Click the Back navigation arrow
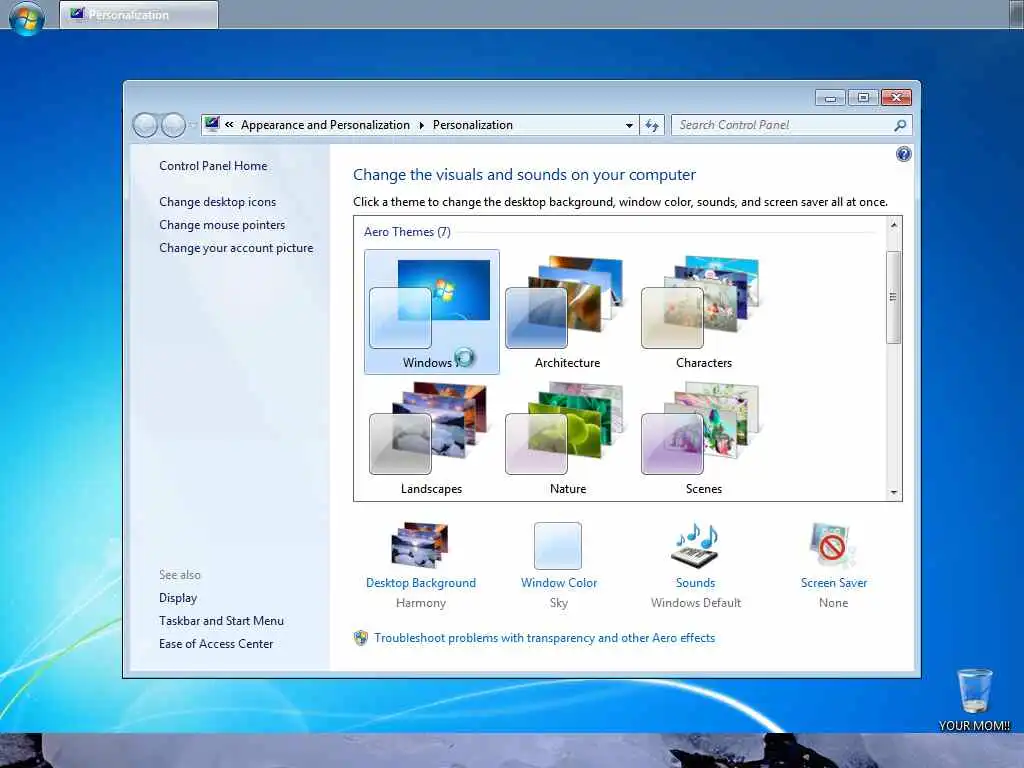This screenshot has width=1024, height=768. pyautogui.click(x=145, y=125)
